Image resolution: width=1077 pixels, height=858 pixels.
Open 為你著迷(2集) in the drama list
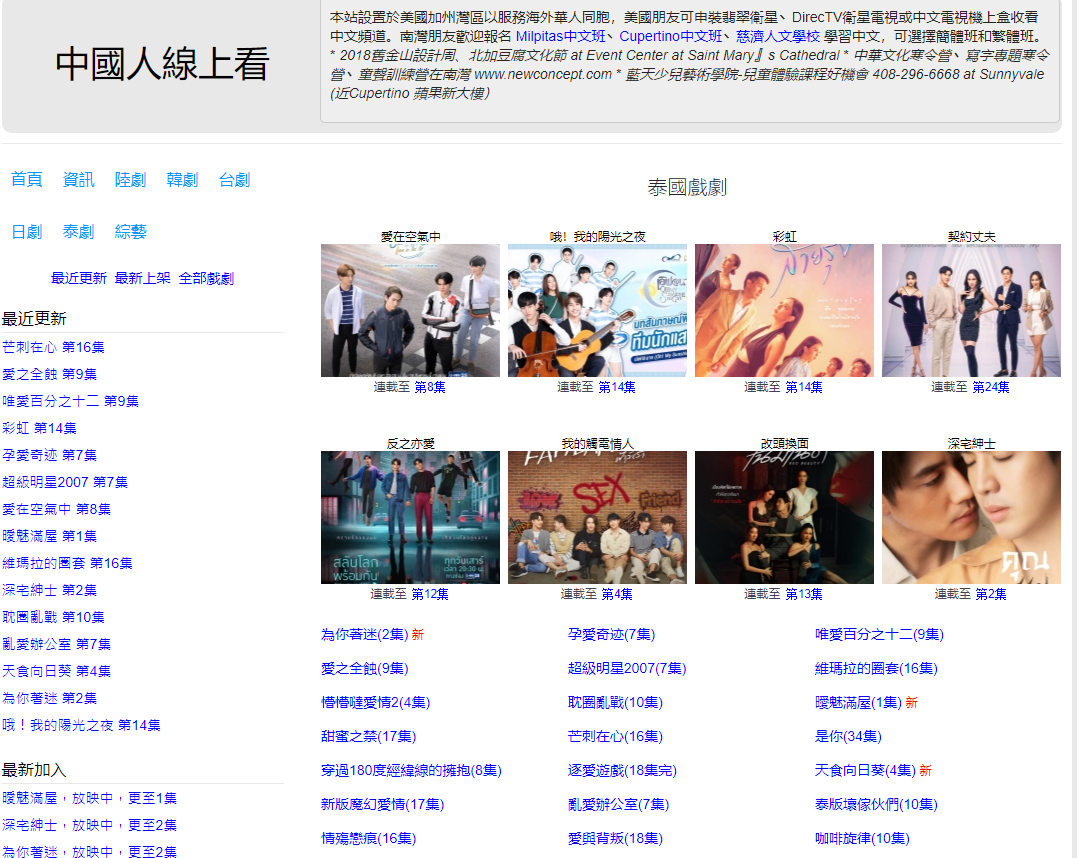[x=365, y=635]
